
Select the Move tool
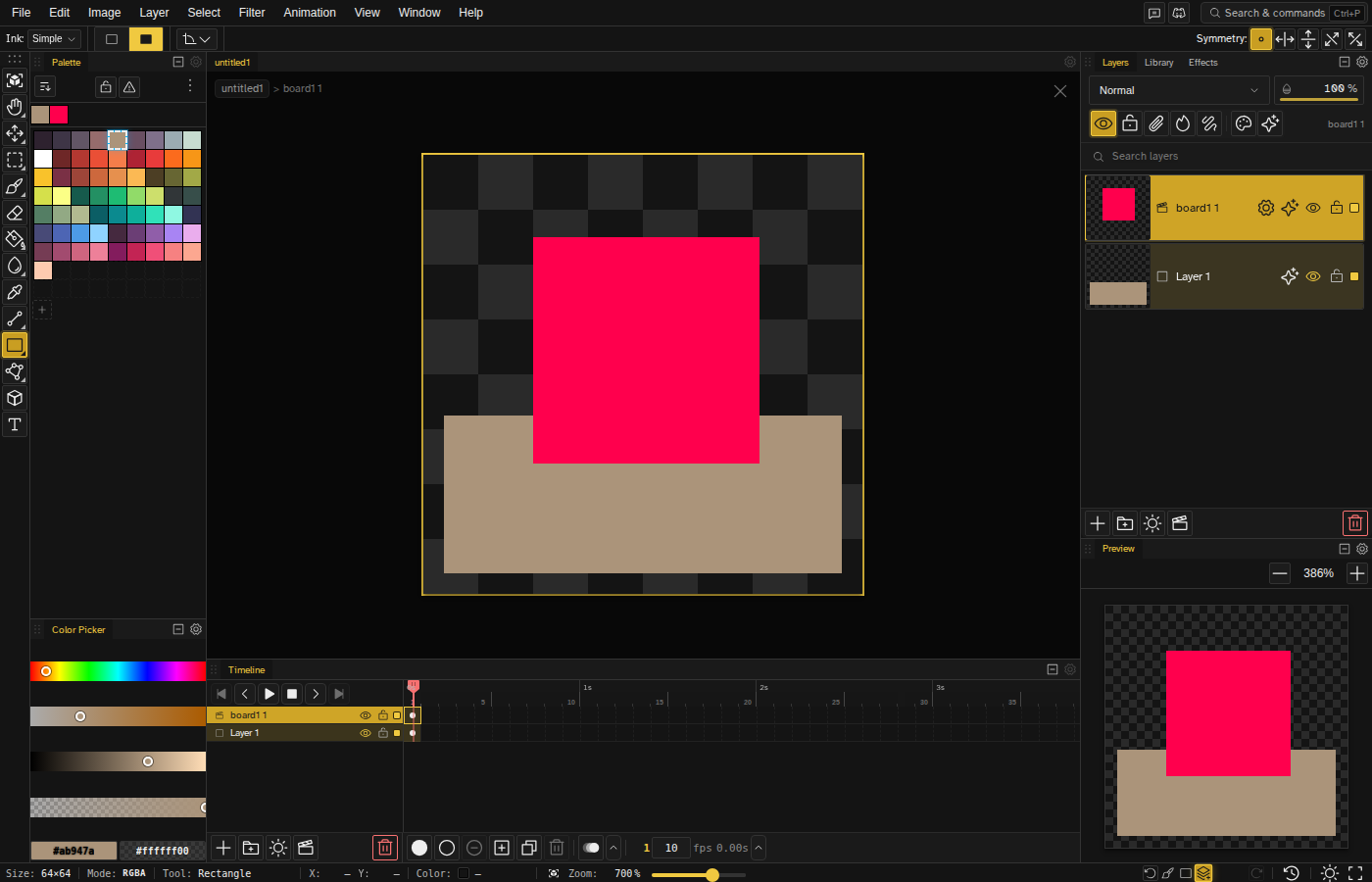(x=15, y=133)
